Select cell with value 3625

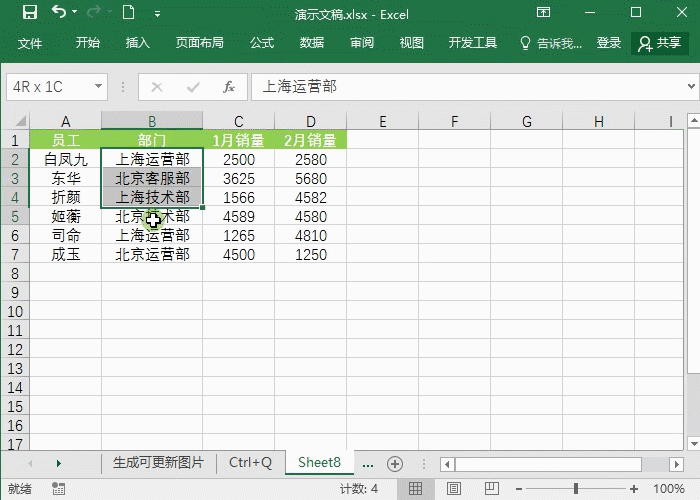coord(238,179)
